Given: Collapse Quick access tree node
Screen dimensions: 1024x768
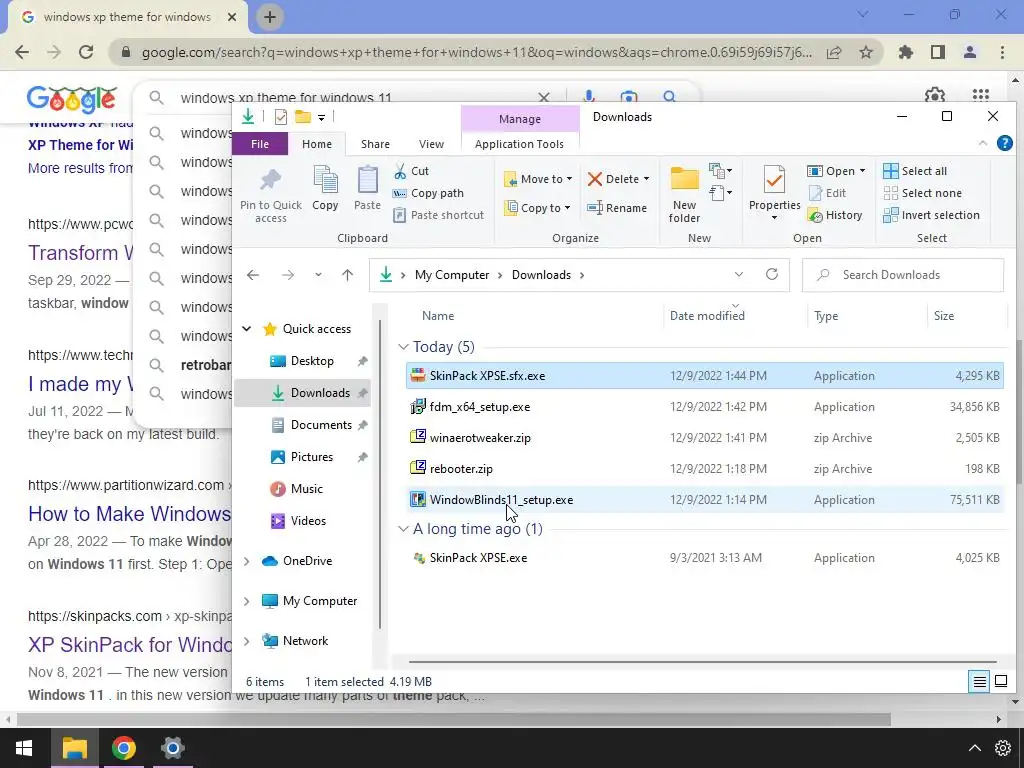Looking at the screenshot, I should 247,328.
